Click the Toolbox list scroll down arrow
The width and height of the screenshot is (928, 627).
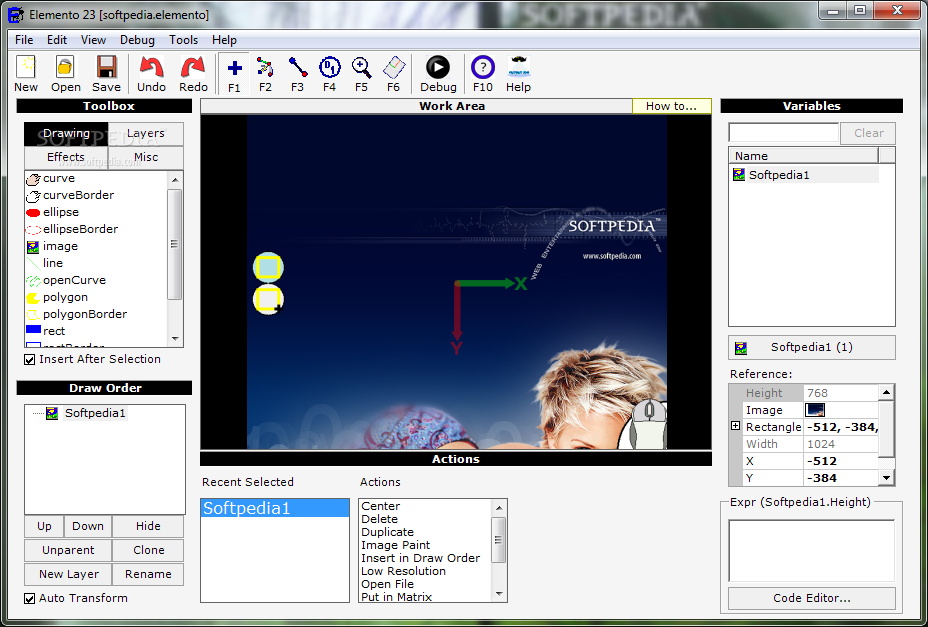175,339
